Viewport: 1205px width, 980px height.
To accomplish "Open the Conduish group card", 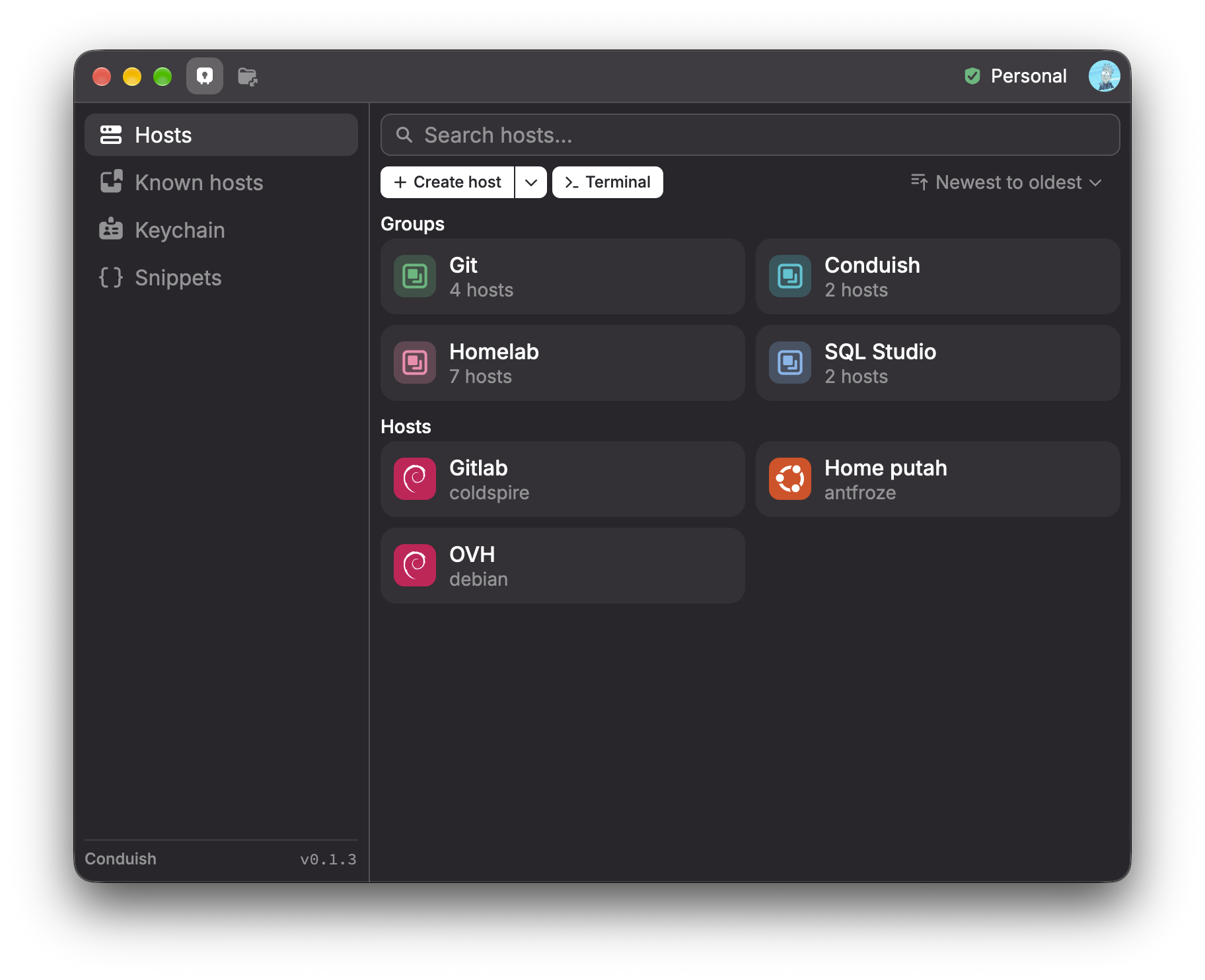I will pos(938,276).
